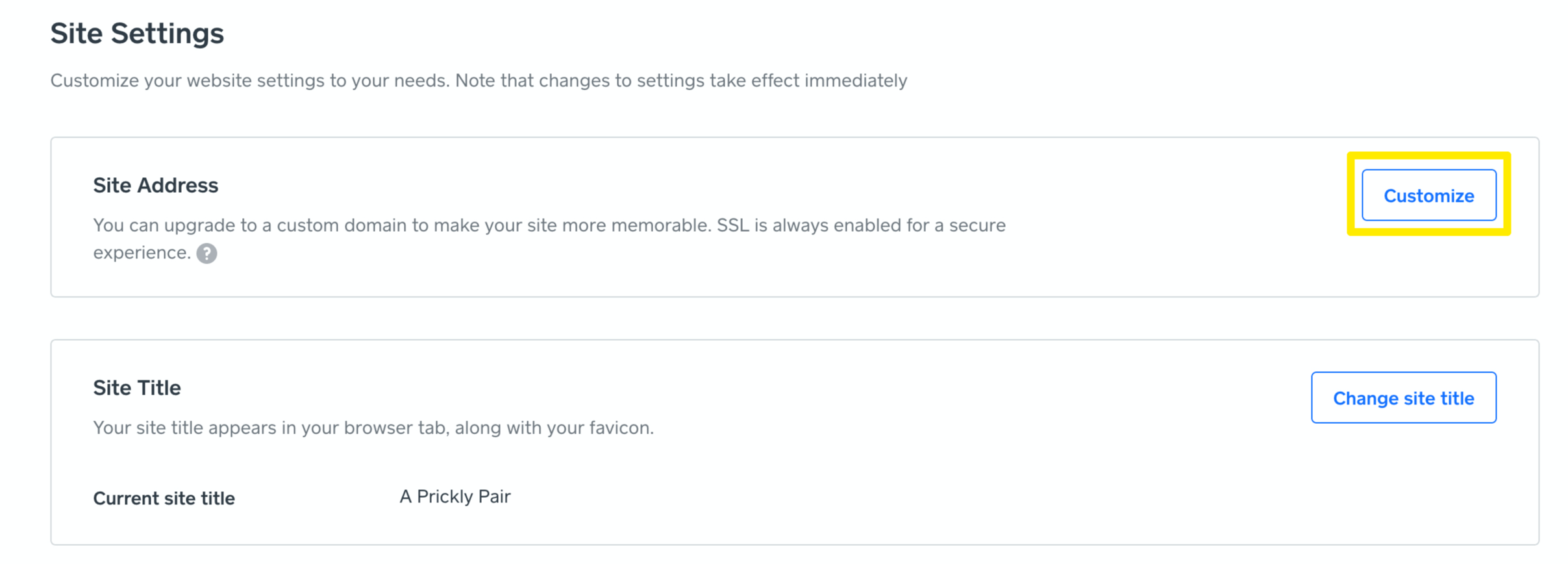Click the phrase 'custom domain'
The height and width of the screenshot is (564, 1568).
[x=342, y=225]
